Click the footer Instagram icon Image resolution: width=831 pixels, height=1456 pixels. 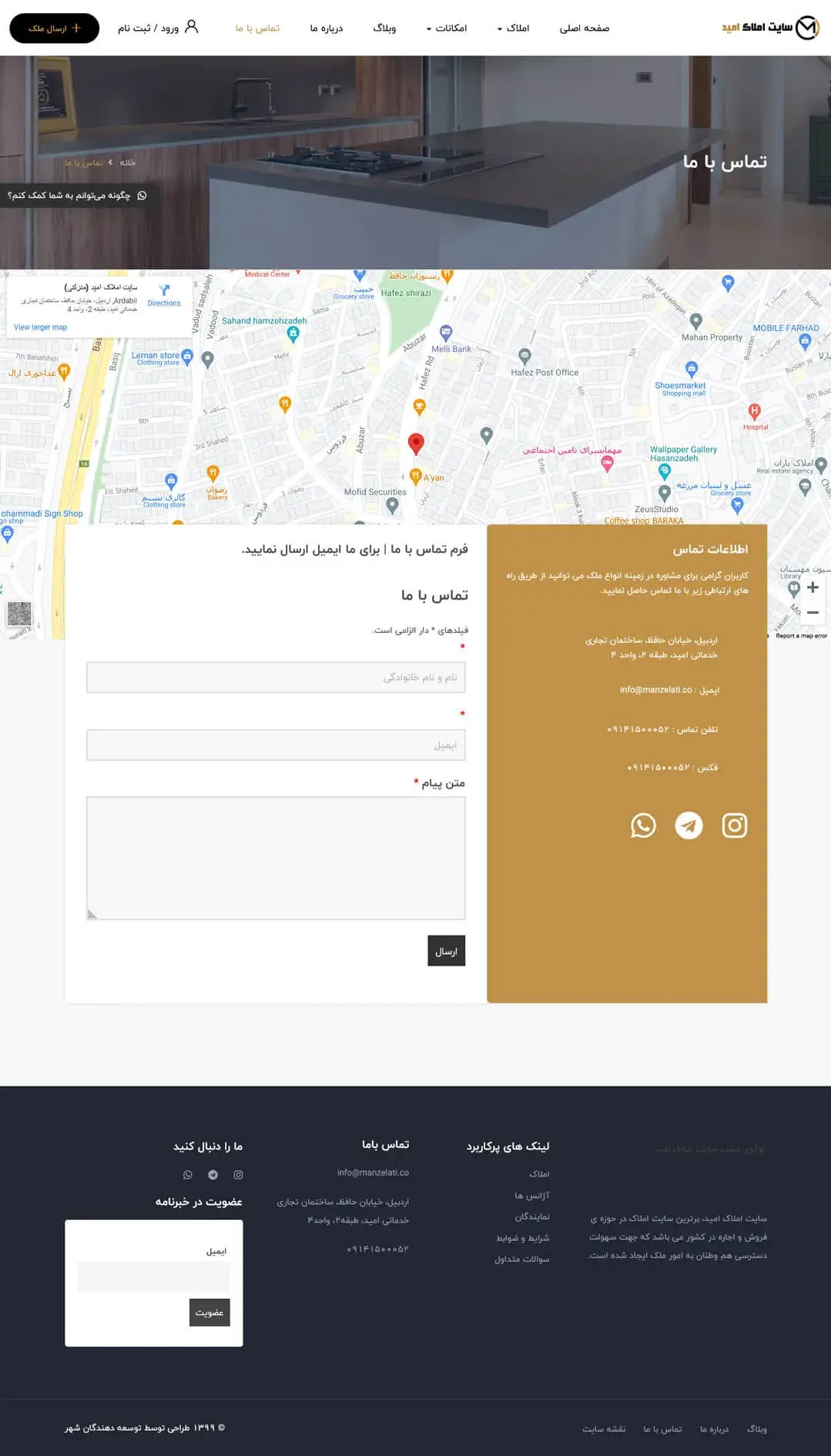[x=238, y=1175]
